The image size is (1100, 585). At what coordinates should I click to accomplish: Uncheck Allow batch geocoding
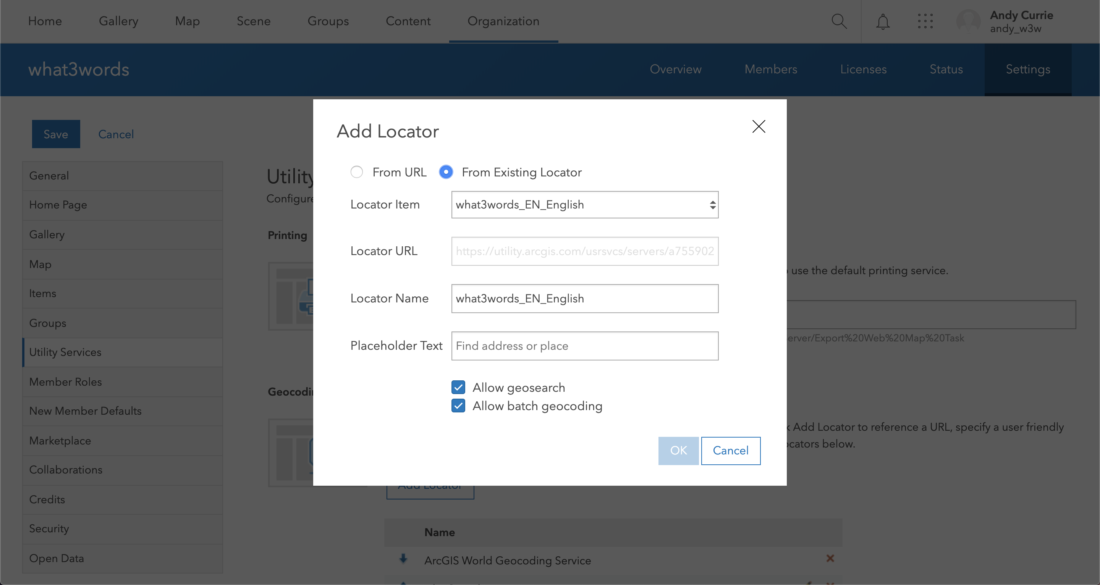458,405
